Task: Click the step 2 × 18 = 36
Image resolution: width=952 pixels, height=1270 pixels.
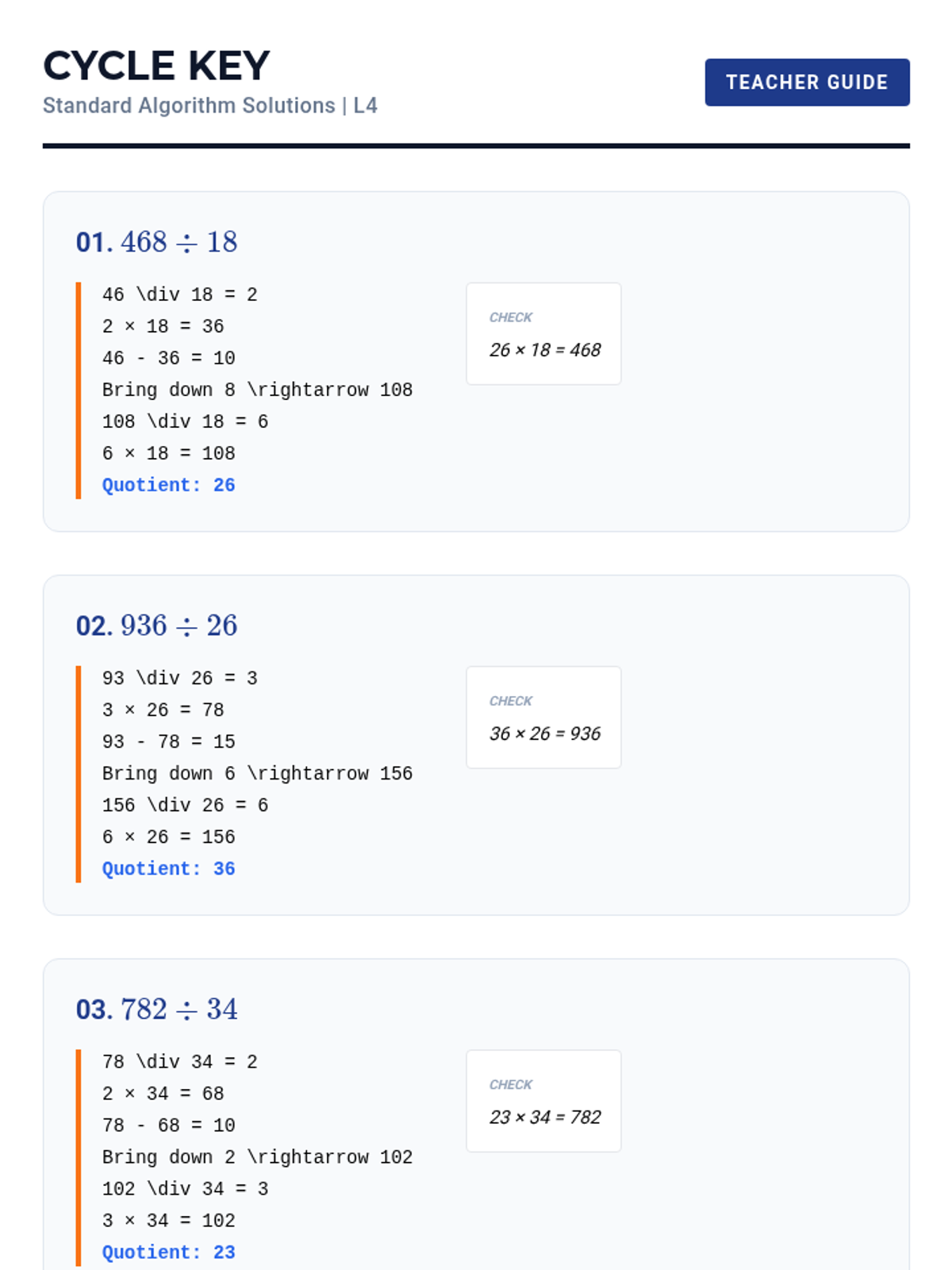Action: 163,326
